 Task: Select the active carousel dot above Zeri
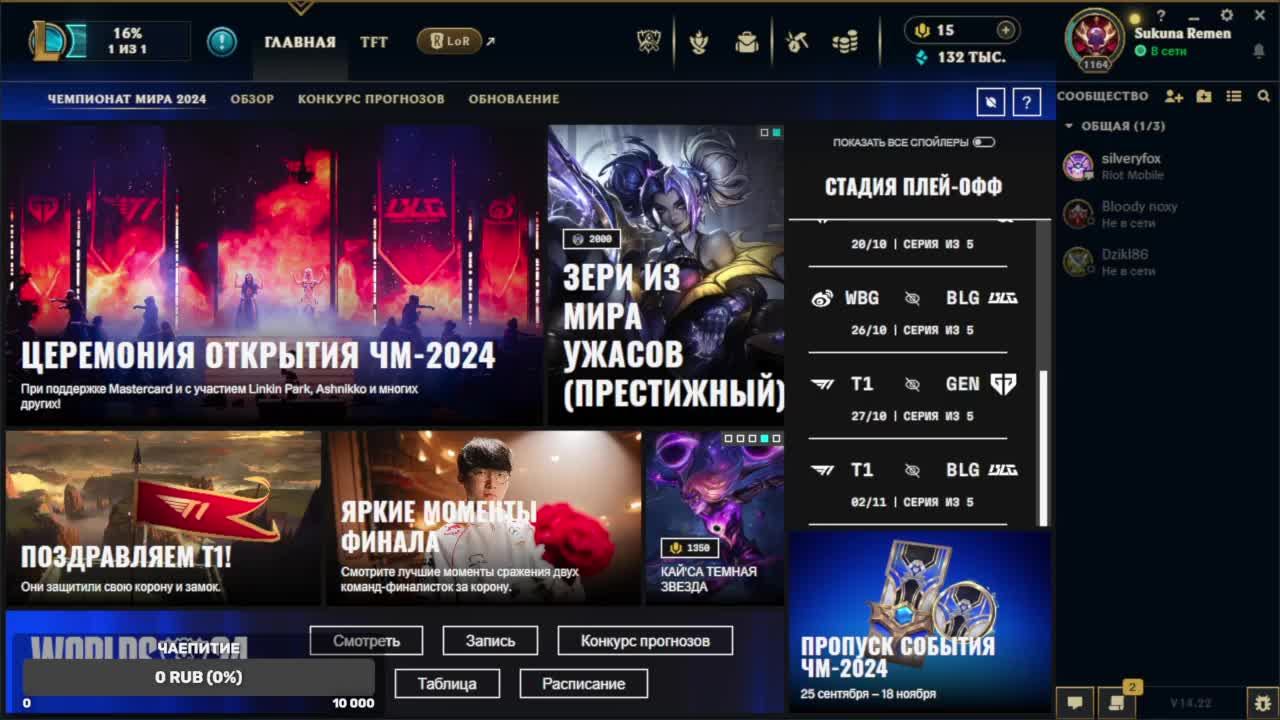[776, 132]
